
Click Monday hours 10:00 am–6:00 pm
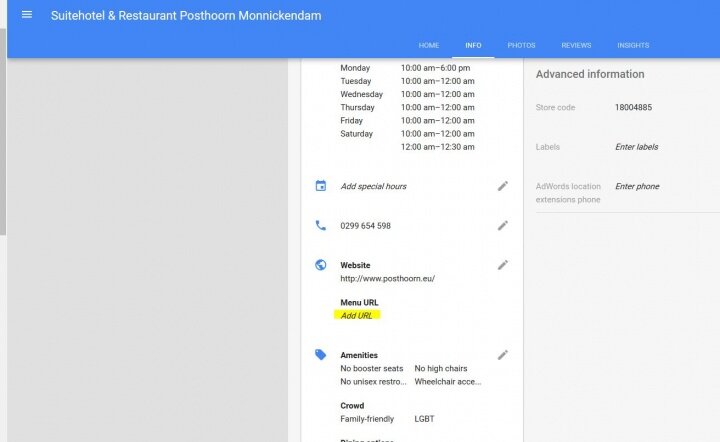[x=435, y=68]
